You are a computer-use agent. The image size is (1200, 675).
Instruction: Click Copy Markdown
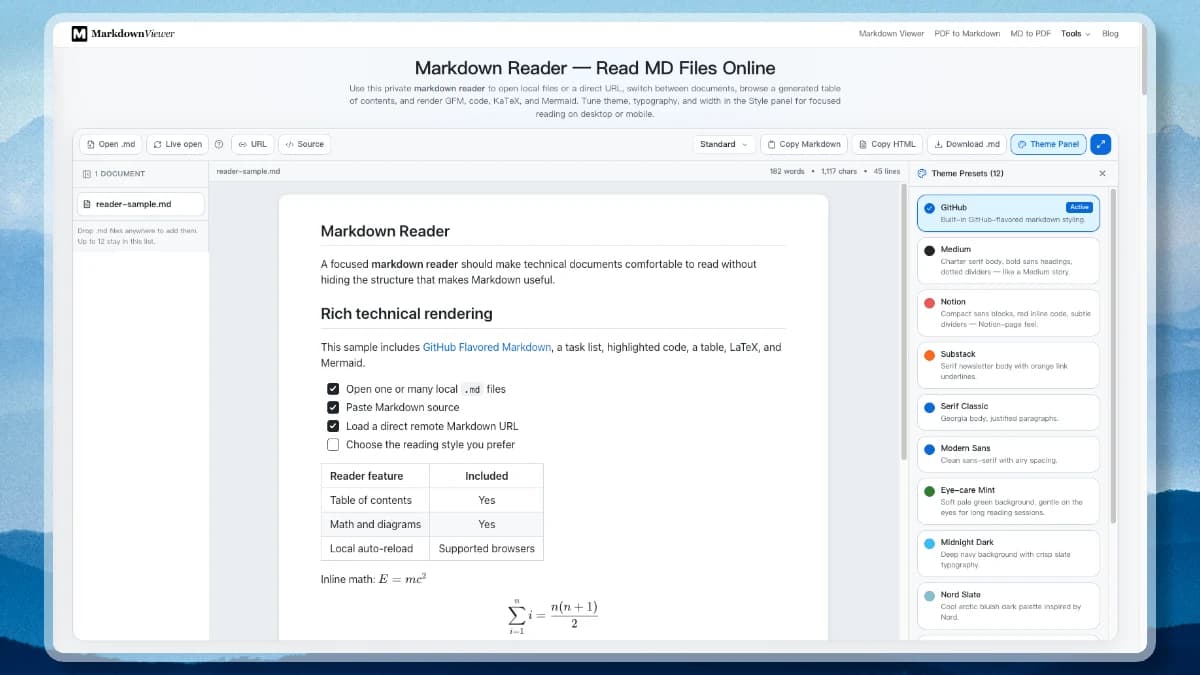[x=804, y=144]
